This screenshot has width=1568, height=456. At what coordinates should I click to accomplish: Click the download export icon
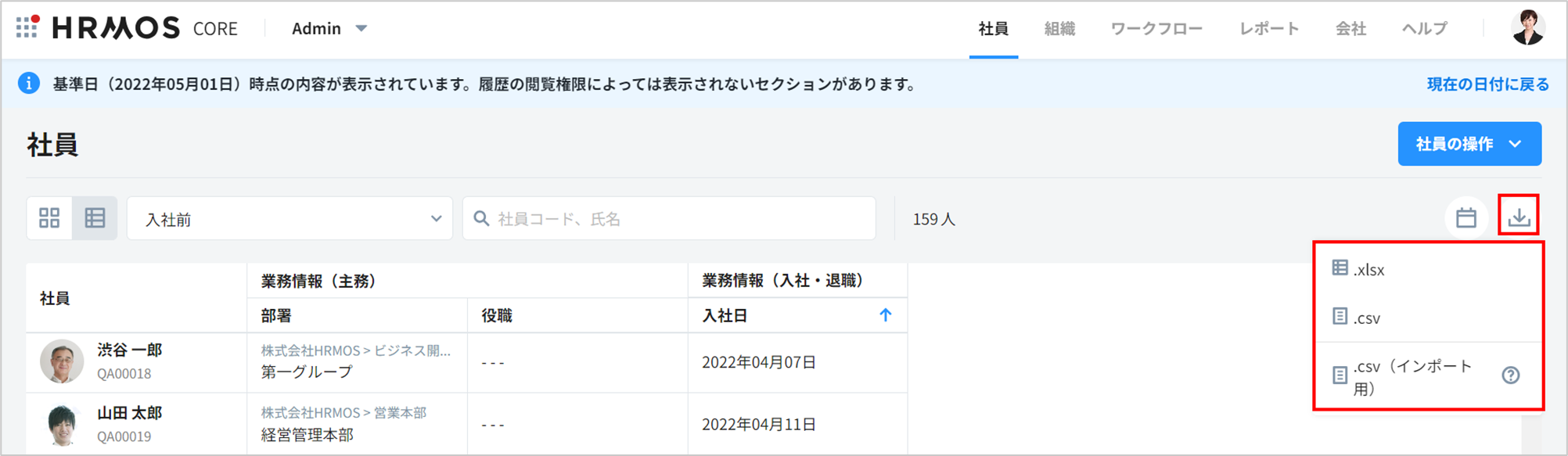(x=1518, y=216)
